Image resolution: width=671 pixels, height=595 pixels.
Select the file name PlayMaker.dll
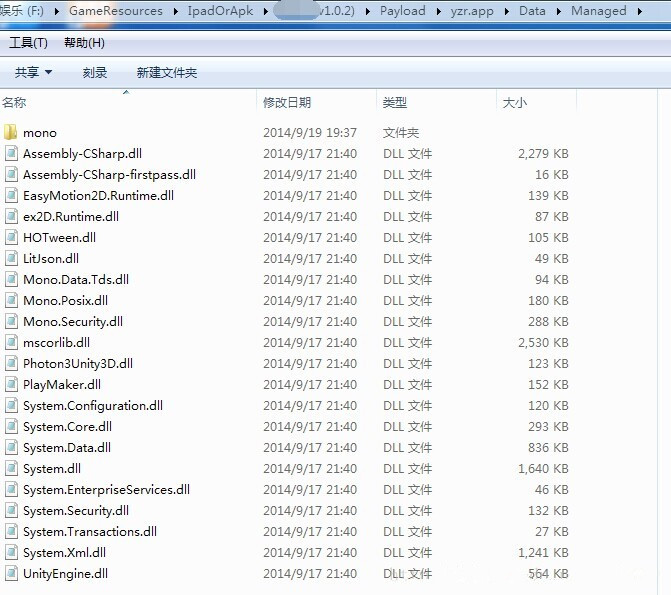pyautogui.click(x=62, y=384)
